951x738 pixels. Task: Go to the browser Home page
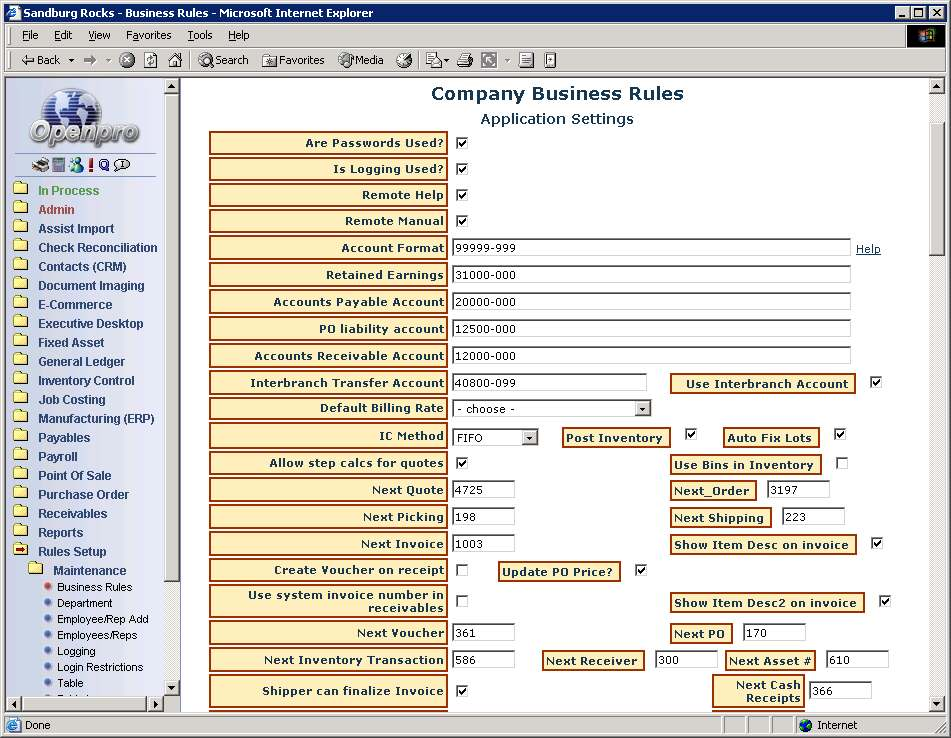coord(175,60)
